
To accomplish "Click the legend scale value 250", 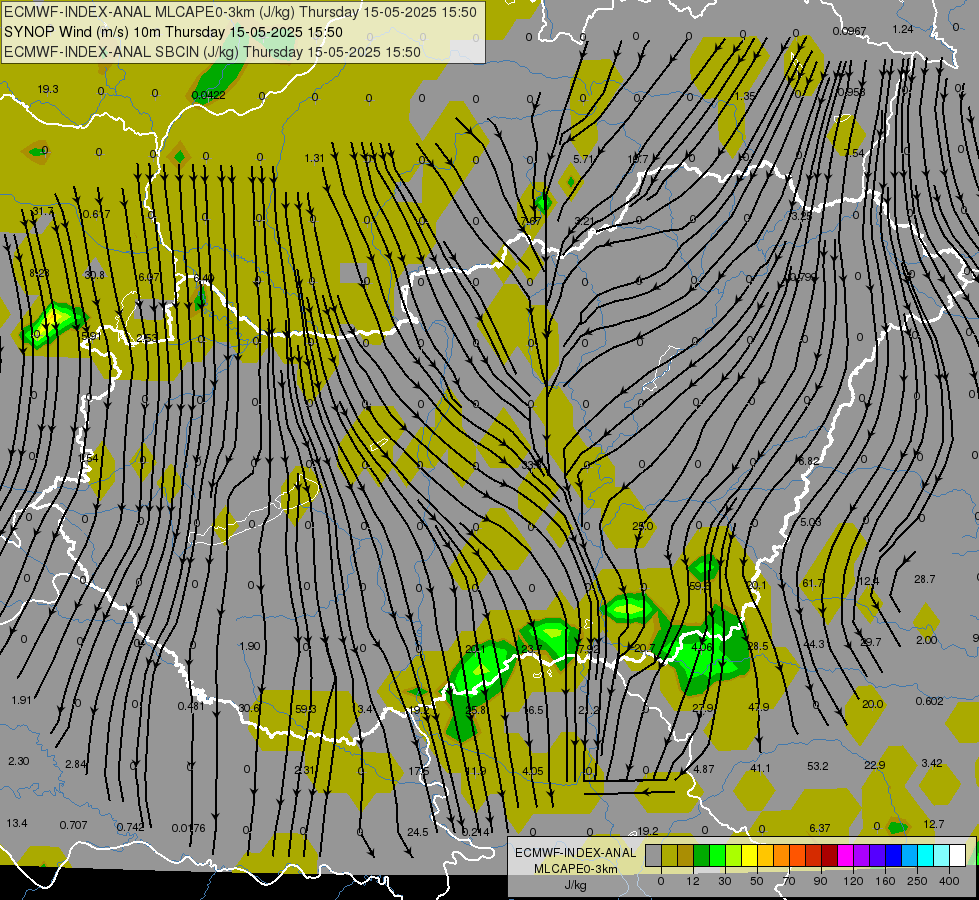I will click(x=917, y=881).
